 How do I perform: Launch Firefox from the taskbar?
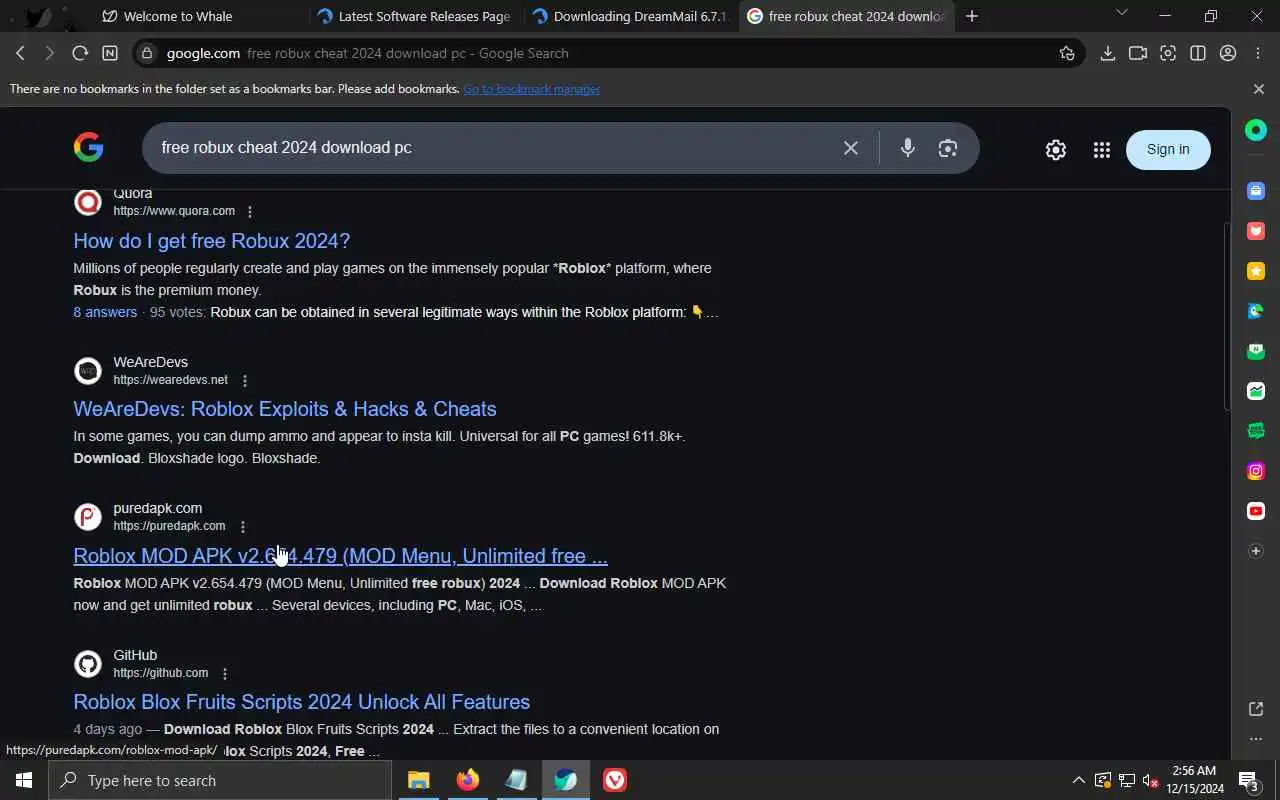point(467,780)
